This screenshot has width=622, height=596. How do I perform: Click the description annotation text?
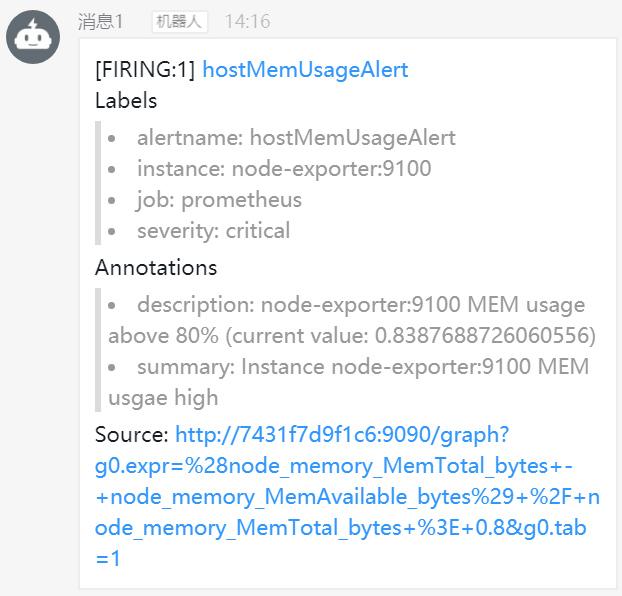(352, 320)
